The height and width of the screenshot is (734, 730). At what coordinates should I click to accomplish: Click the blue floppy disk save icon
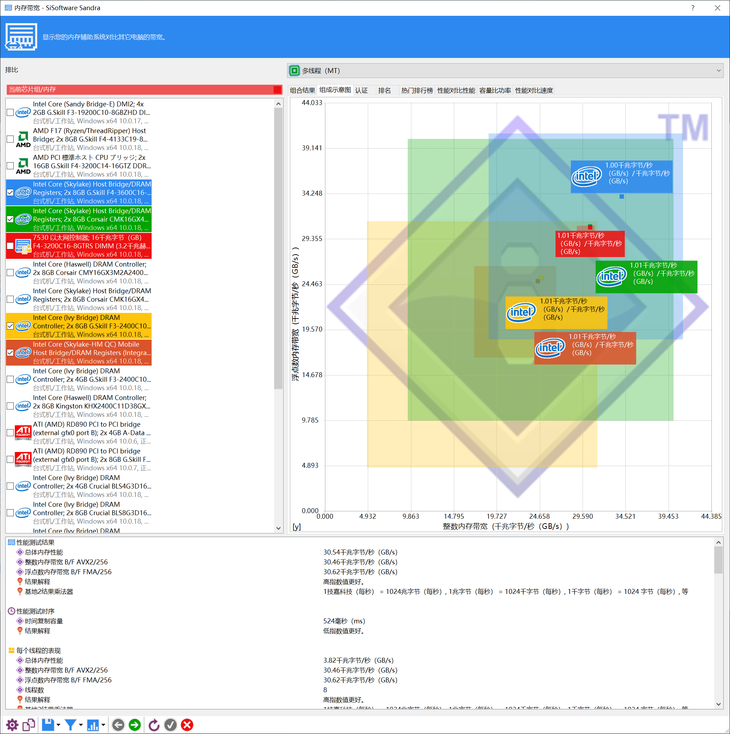[x=48, y=725]
